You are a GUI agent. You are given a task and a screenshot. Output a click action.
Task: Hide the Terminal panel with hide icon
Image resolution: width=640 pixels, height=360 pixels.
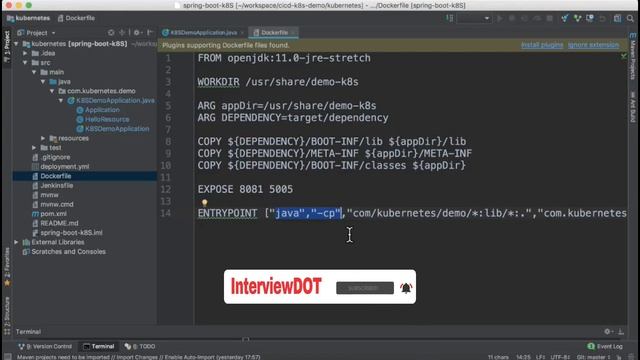pyautogui.click(x=620, y=331)
